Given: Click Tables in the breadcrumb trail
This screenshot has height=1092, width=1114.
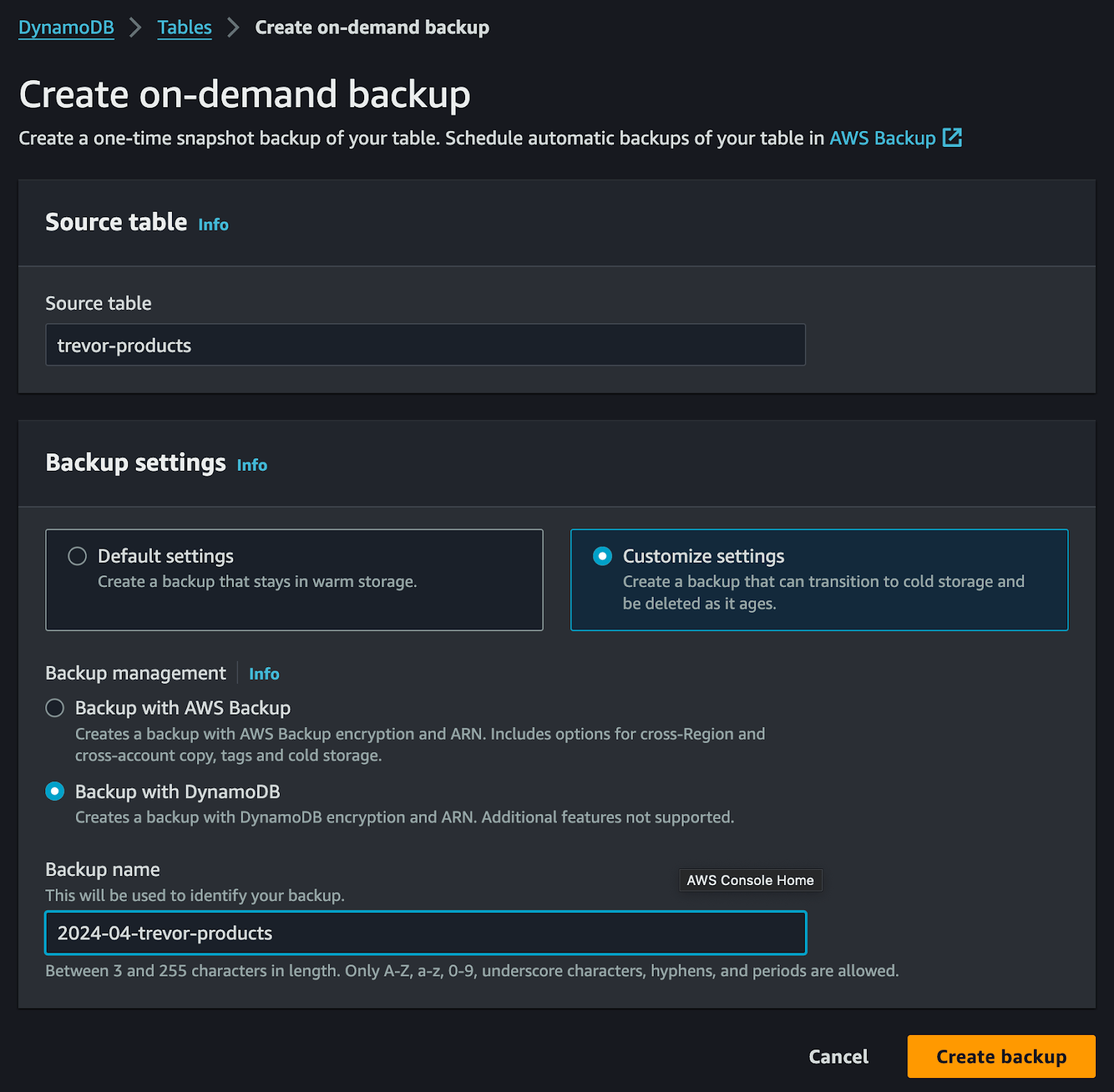Looking at the screenshot, I should [x=184, y=28].
